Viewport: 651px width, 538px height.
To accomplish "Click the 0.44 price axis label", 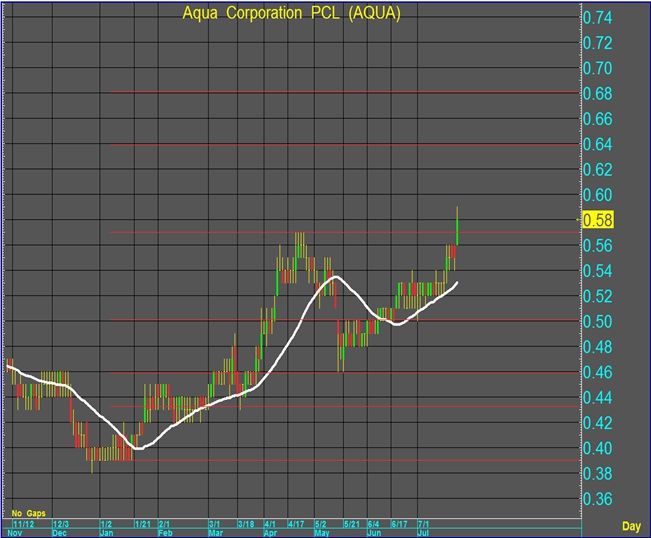I will pos(597,398).
